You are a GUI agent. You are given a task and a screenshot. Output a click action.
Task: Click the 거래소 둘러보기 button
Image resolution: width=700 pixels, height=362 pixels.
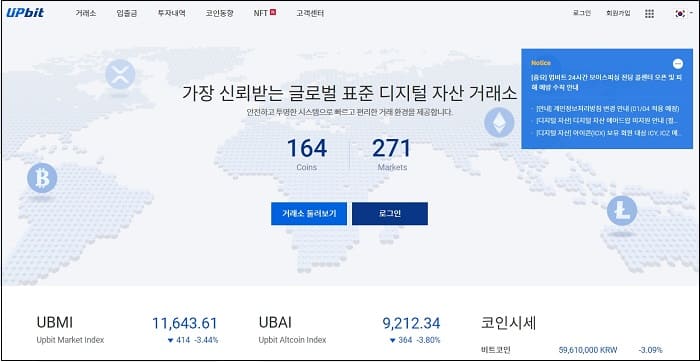pyautogui.click(x=308, y=213)
